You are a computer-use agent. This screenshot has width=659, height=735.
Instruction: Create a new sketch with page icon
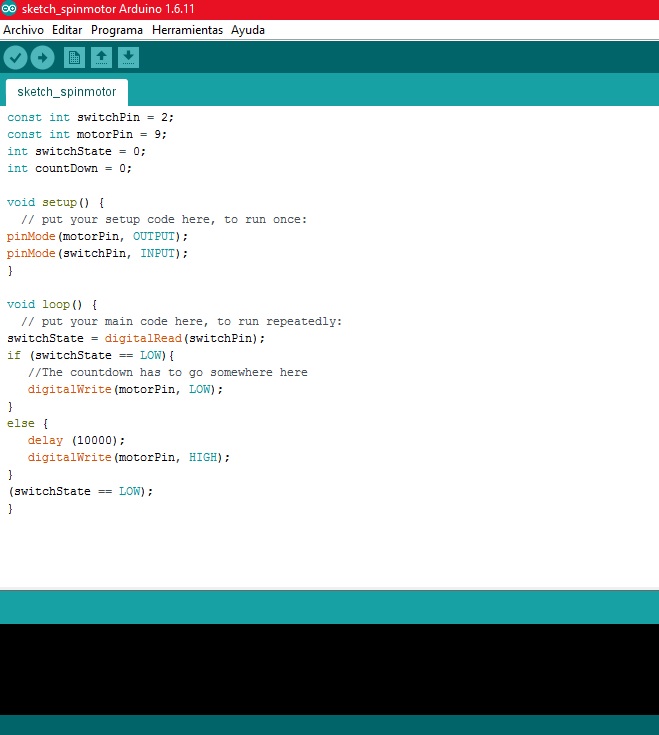pyautogui.click(x=74, y=58)
